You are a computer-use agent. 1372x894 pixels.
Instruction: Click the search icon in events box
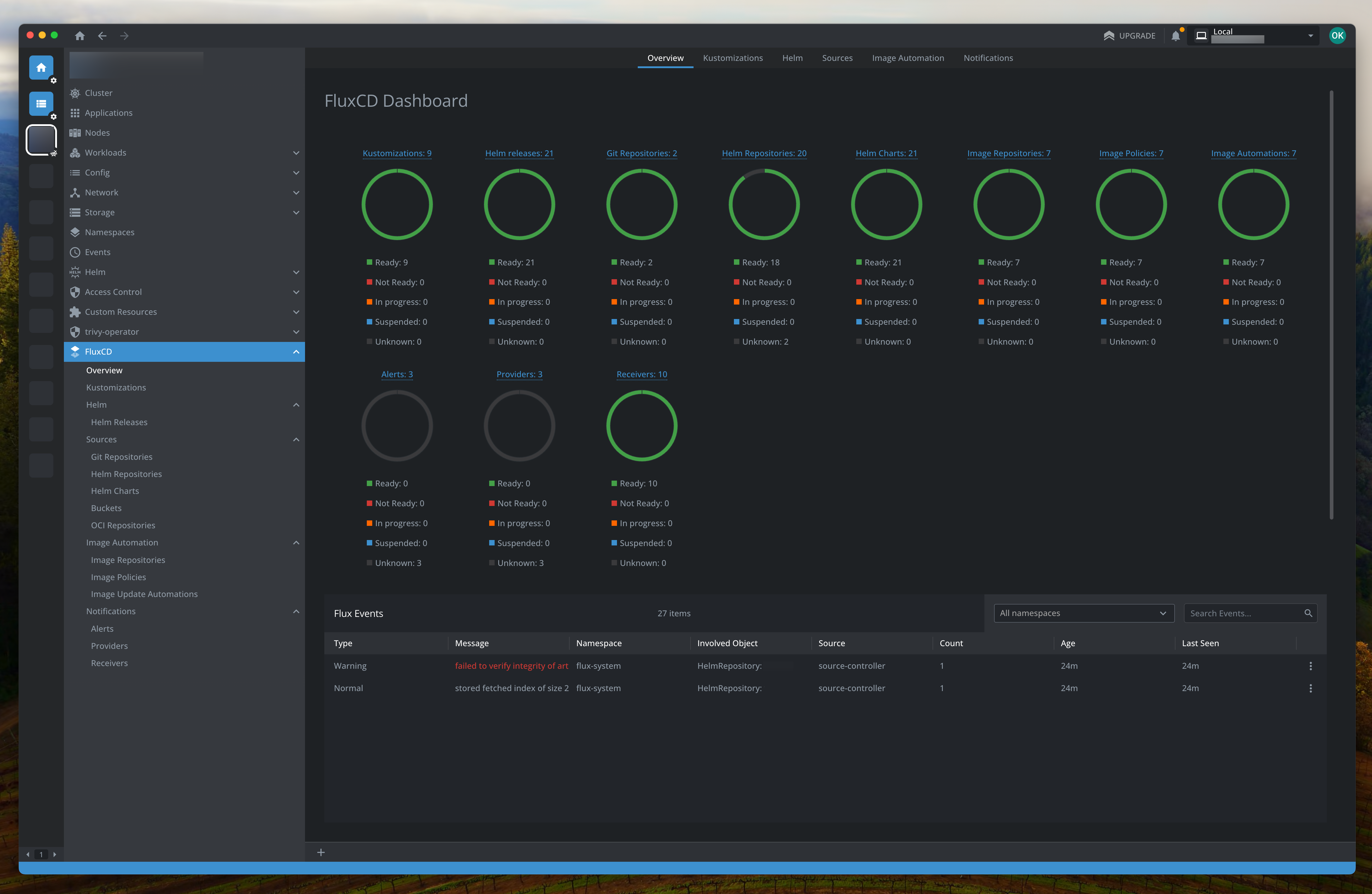[x=1308, y=613]
